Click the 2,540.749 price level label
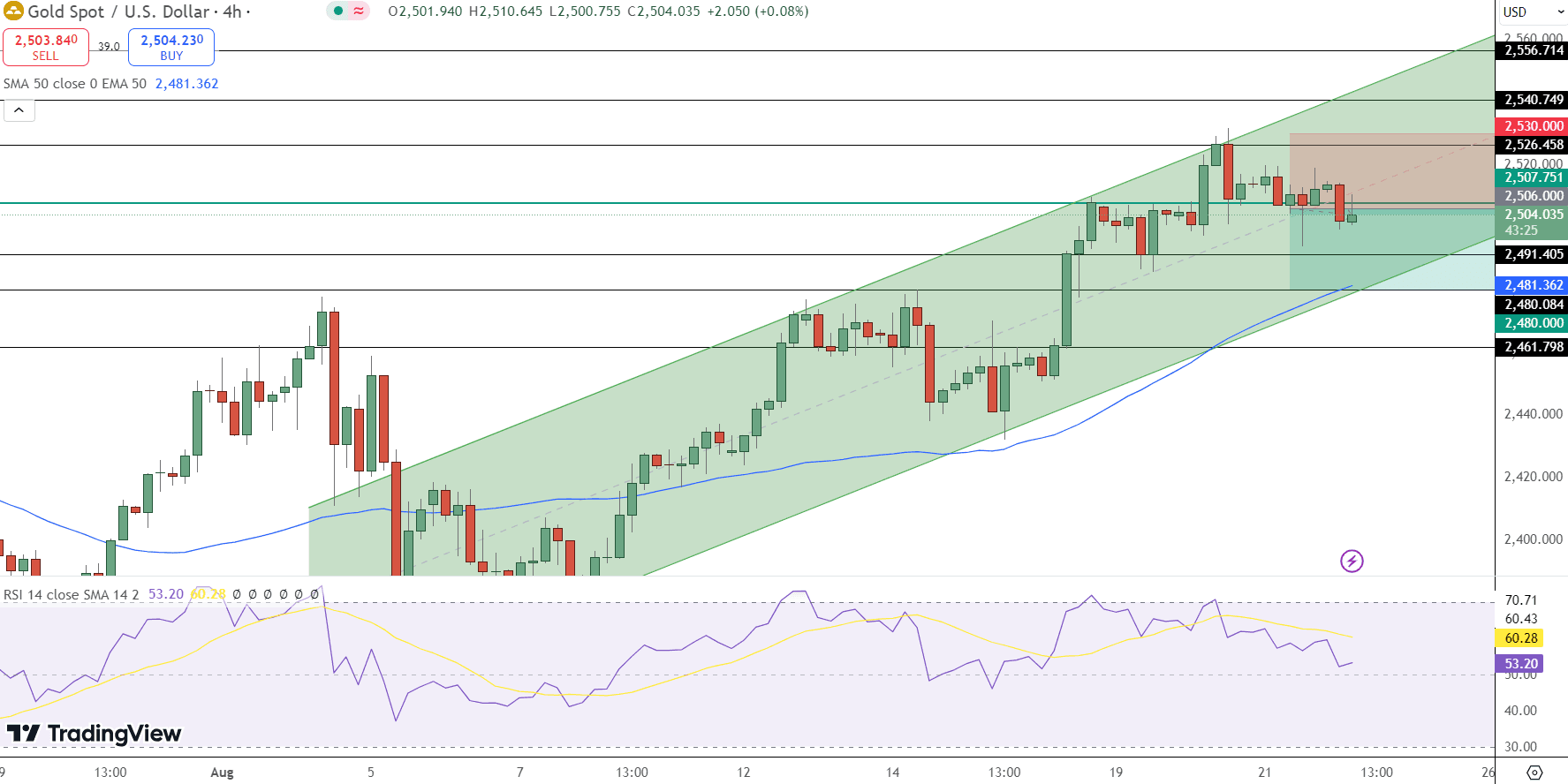Image resolution: width=1568 pixels, height=784 pixels. tap(1533, 100)
